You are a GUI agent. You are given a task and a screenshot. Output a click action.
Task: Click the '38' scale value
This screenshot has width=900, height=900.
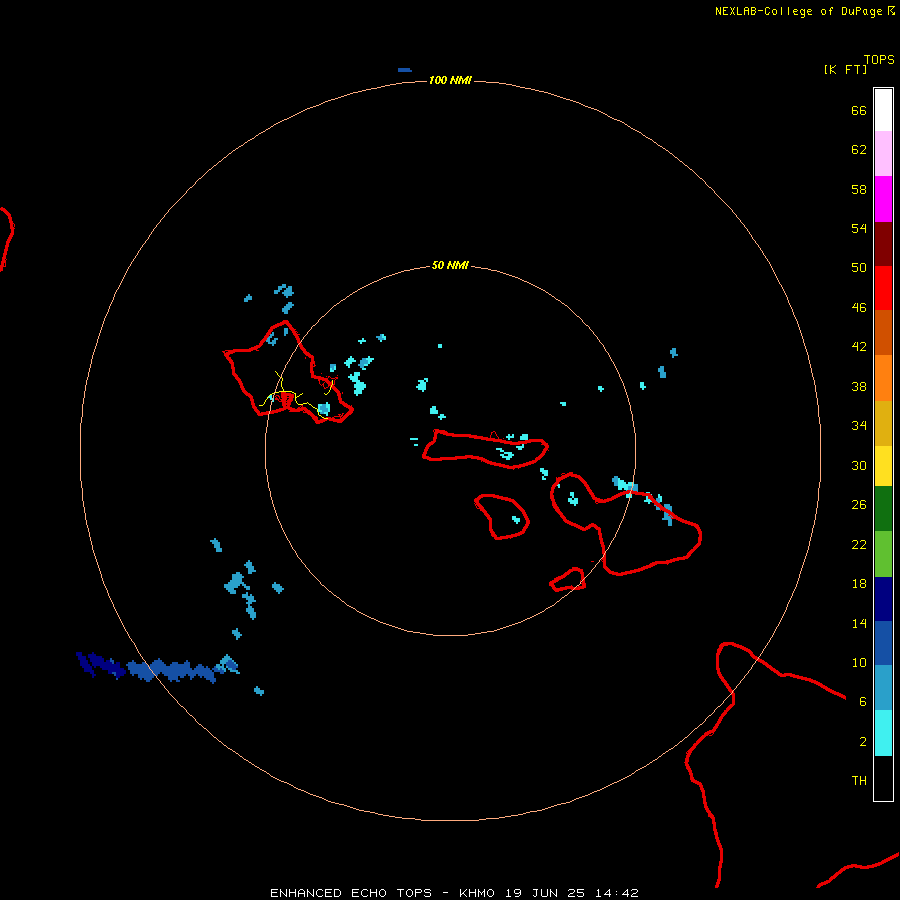(859, 386)
